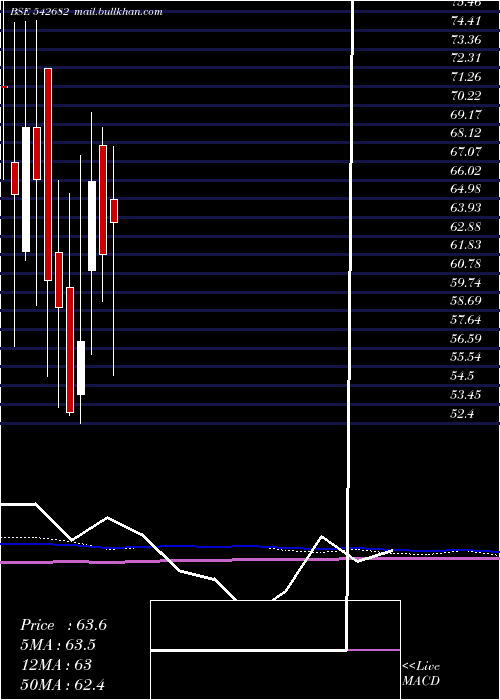This screenshot has height=700, width=500.
Task: Click the 58.69 price axis label
Action: click(466, 301)
